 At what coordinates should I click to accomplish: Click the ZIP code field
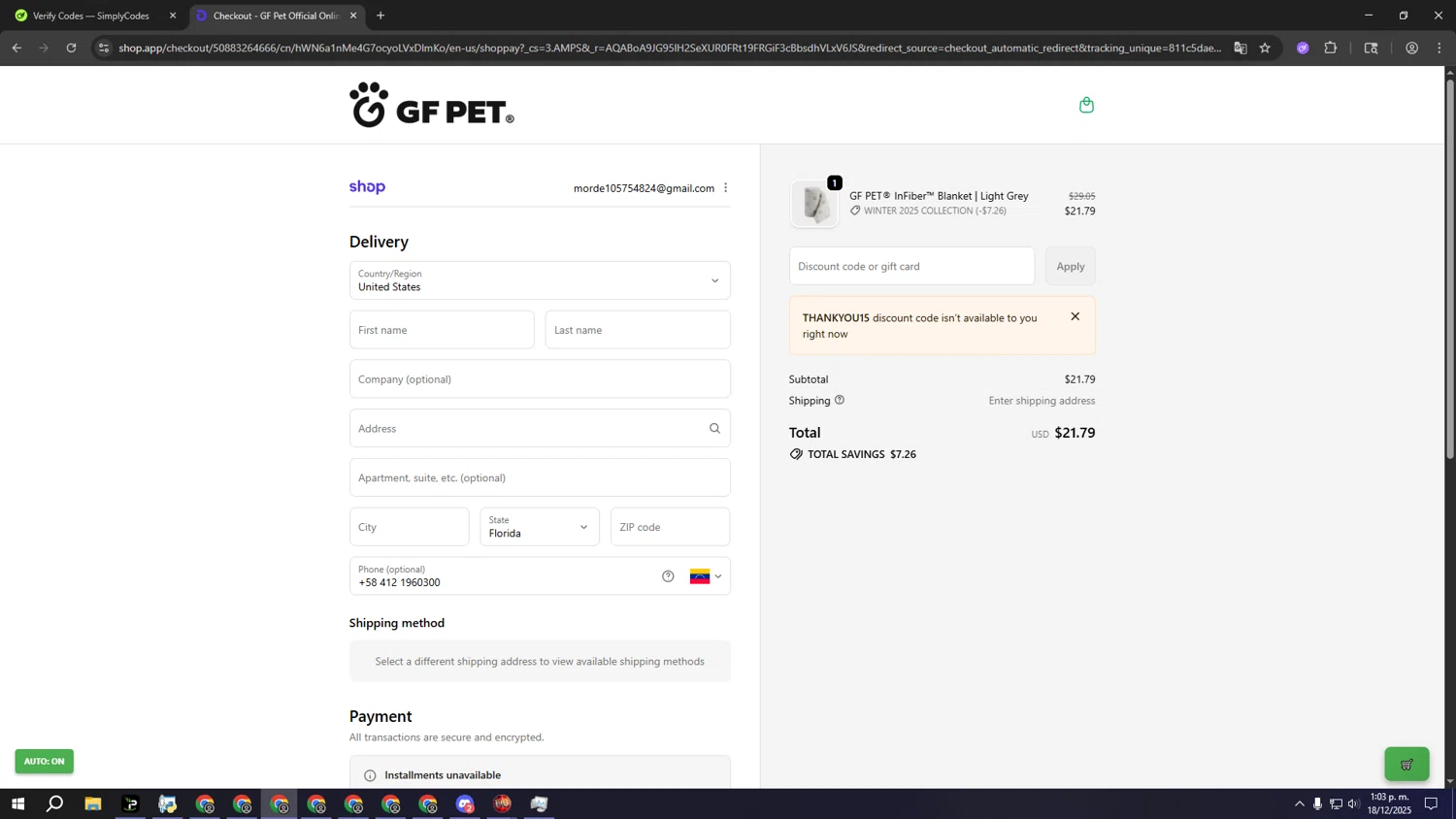(670, 527)
